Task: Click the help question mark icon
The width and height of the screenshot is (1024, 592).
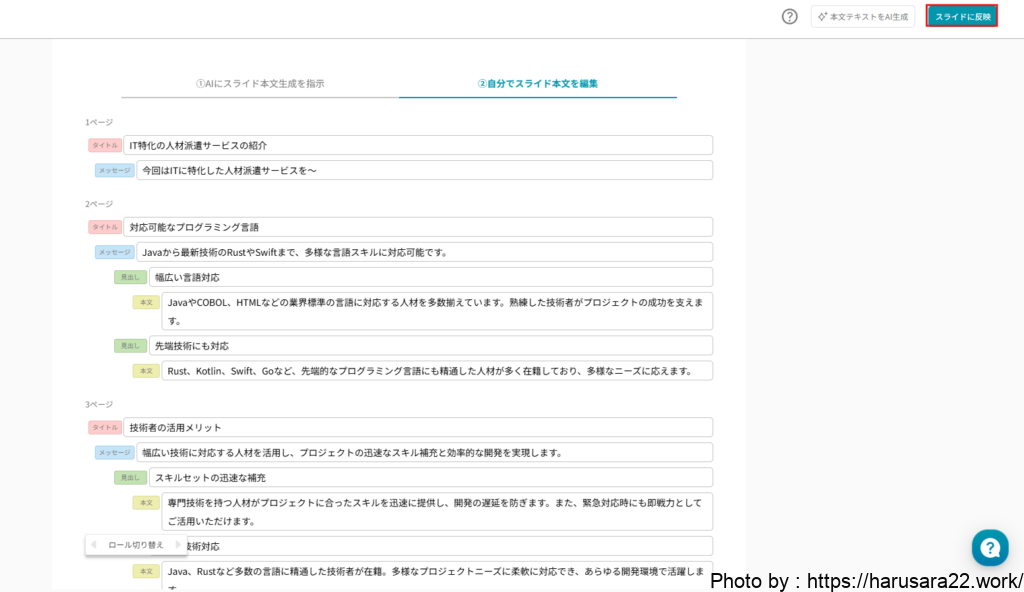Action: click(x=789, y=16)
